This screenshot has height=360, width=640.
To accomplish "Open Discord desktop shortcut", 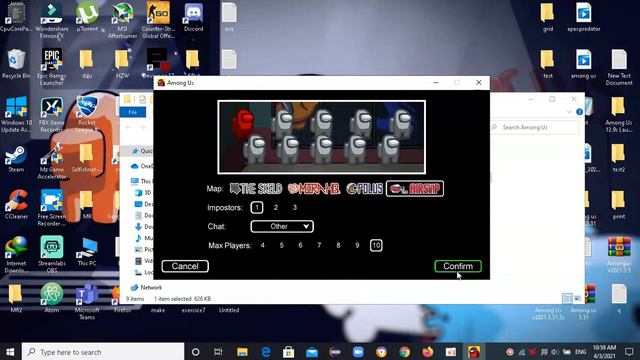I will coord(193,17).
